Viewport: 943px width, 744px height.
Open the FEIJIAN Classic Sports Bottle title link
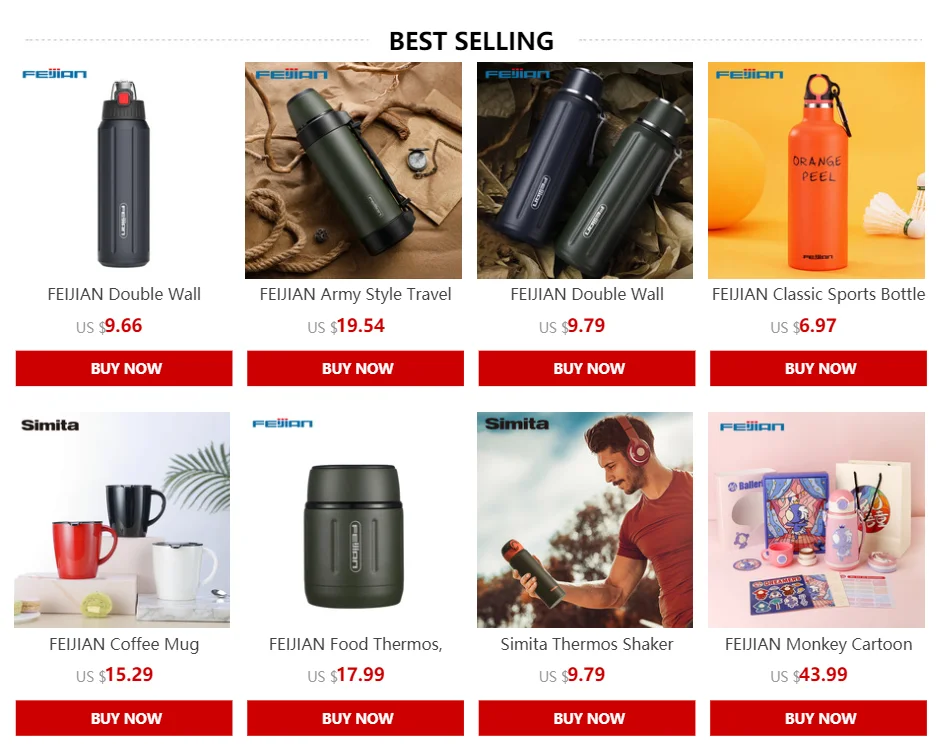click(819, 295)
